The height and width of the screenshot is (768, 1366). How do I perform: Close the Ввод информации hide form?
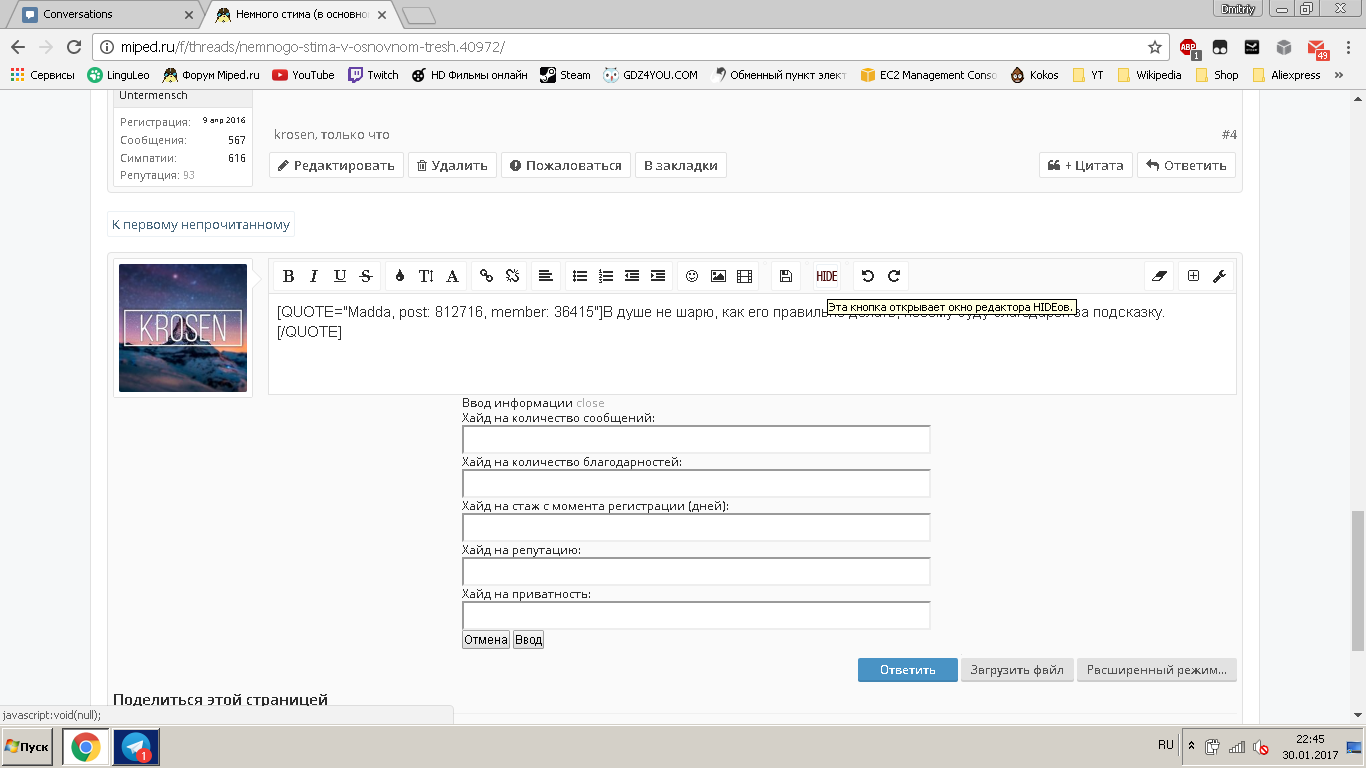click(590, 403)
